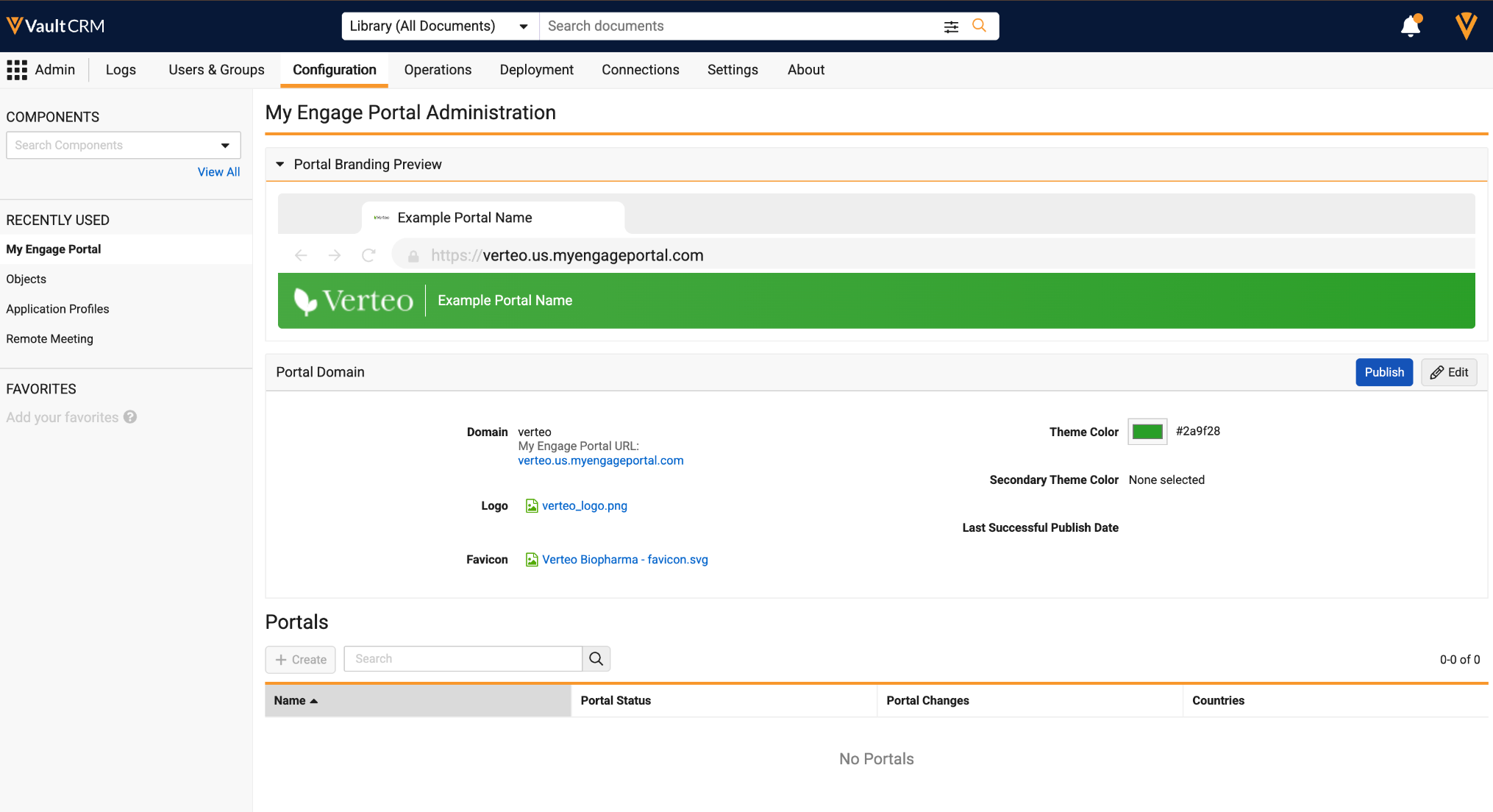The width and height of the screenshot is (1493, 812).
Task: Open the Users & Groups tab
Action: click(216, 70)
